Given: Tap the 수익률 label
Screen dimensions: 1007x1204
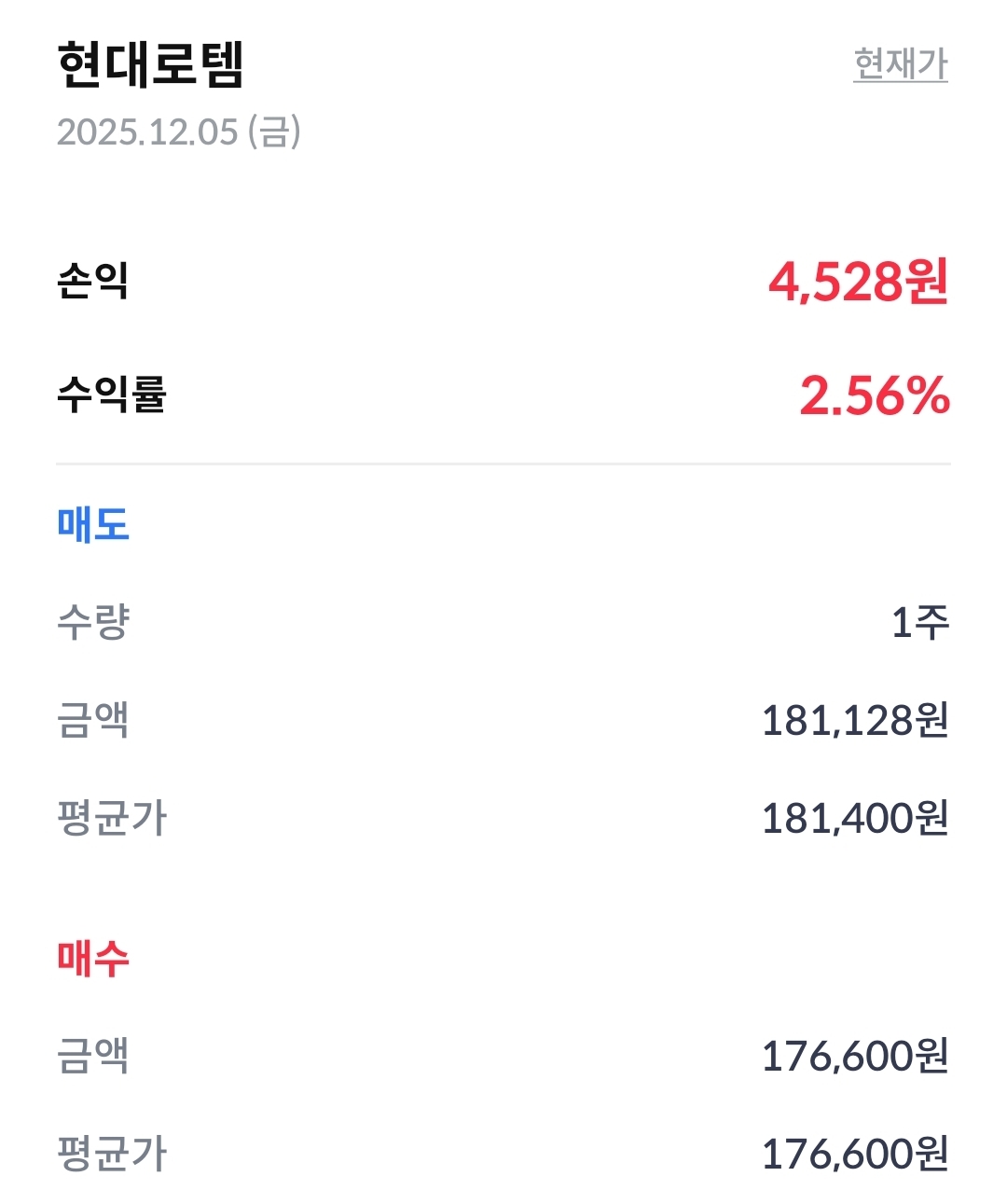Looking at the screenshot, I should point(111,394).
